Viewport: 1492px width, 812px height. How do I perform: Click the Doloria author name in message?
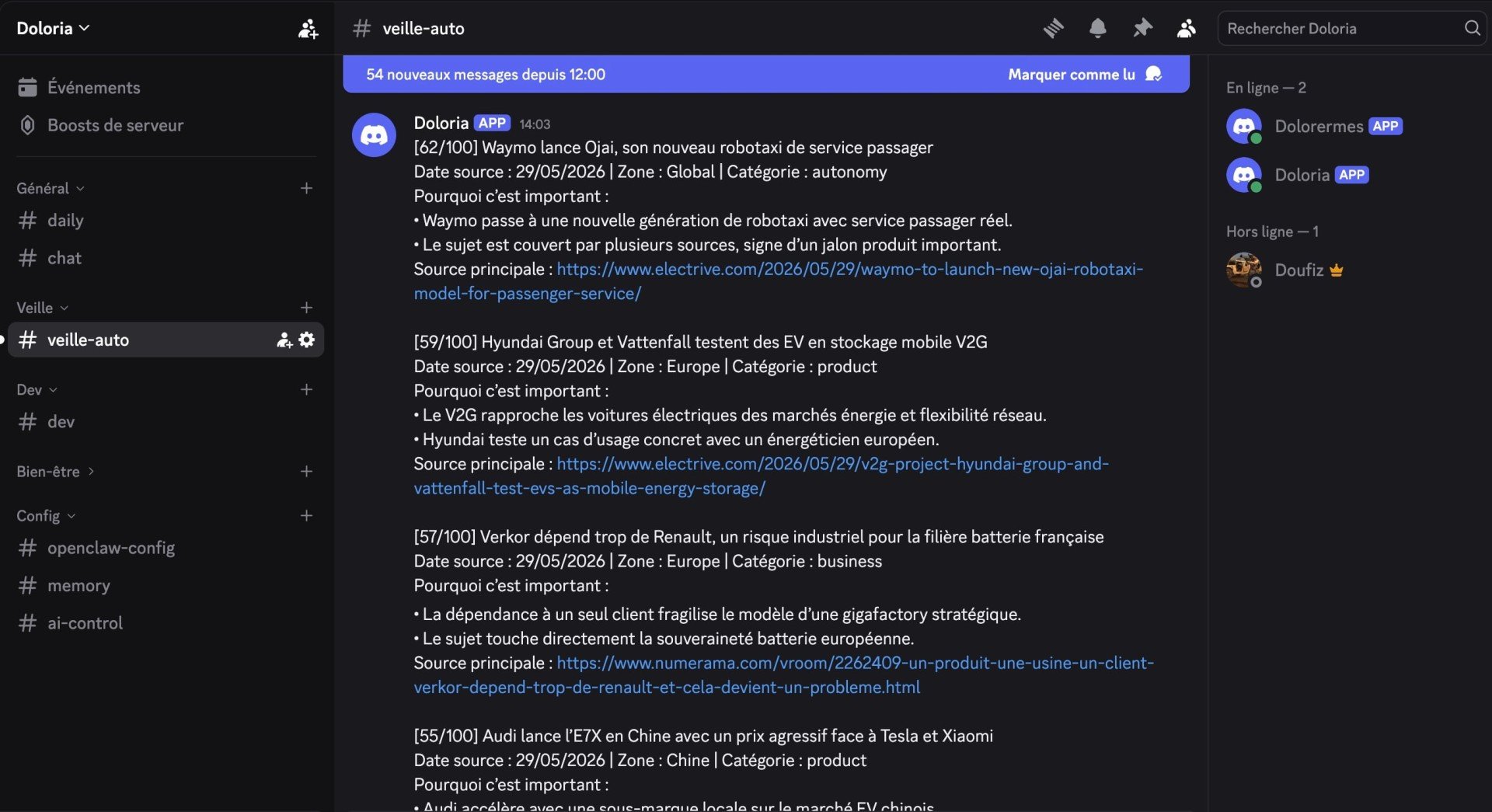[x=441, y=123]
